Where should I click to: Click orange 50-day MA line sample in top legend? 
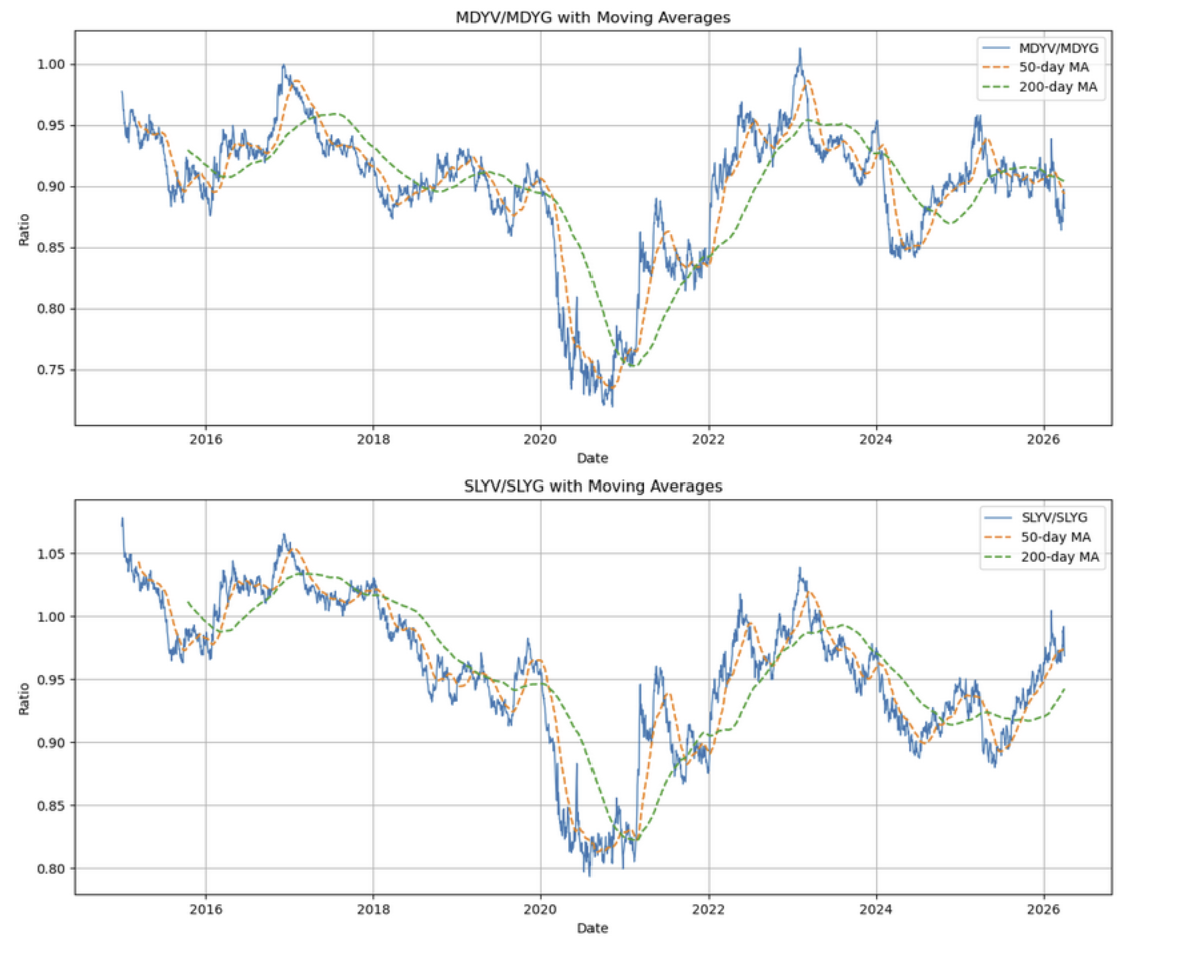[1001, 67]
